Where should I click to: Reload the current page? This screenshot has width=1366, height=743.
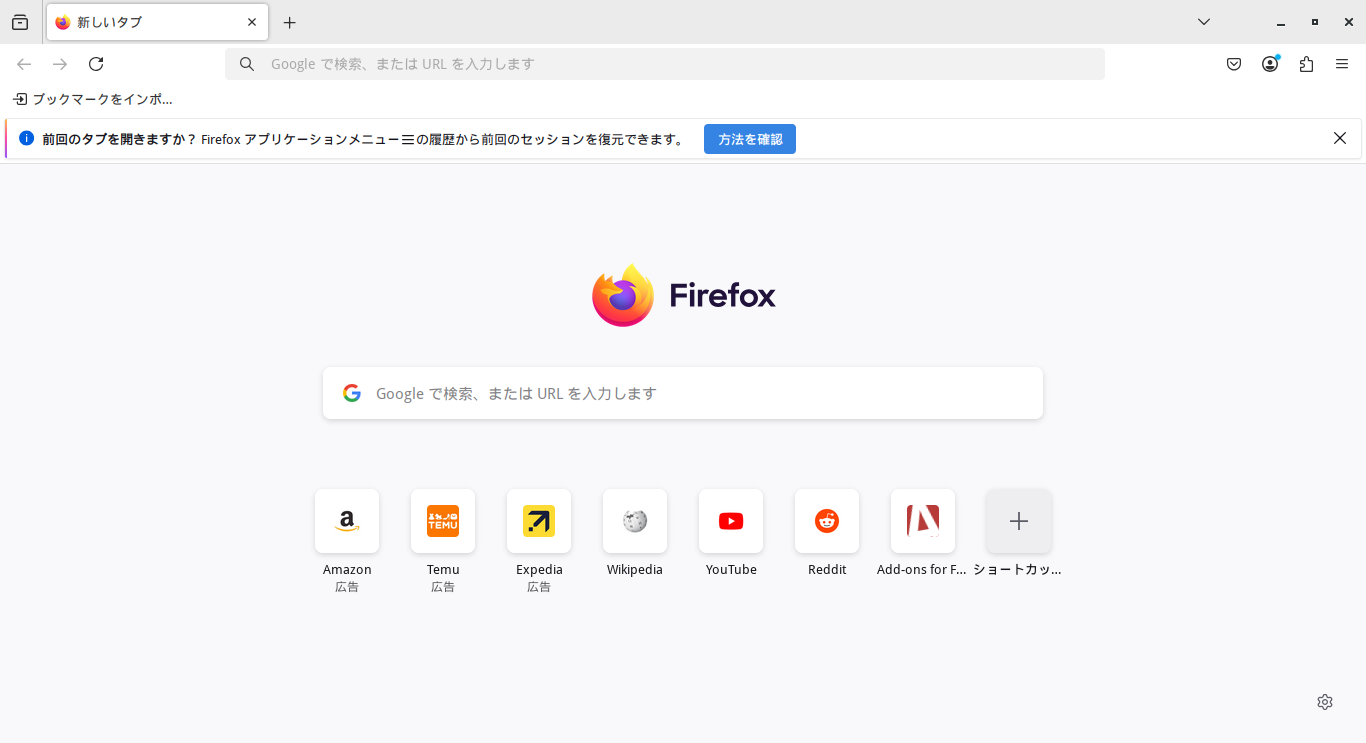click(x=96, y=64)
